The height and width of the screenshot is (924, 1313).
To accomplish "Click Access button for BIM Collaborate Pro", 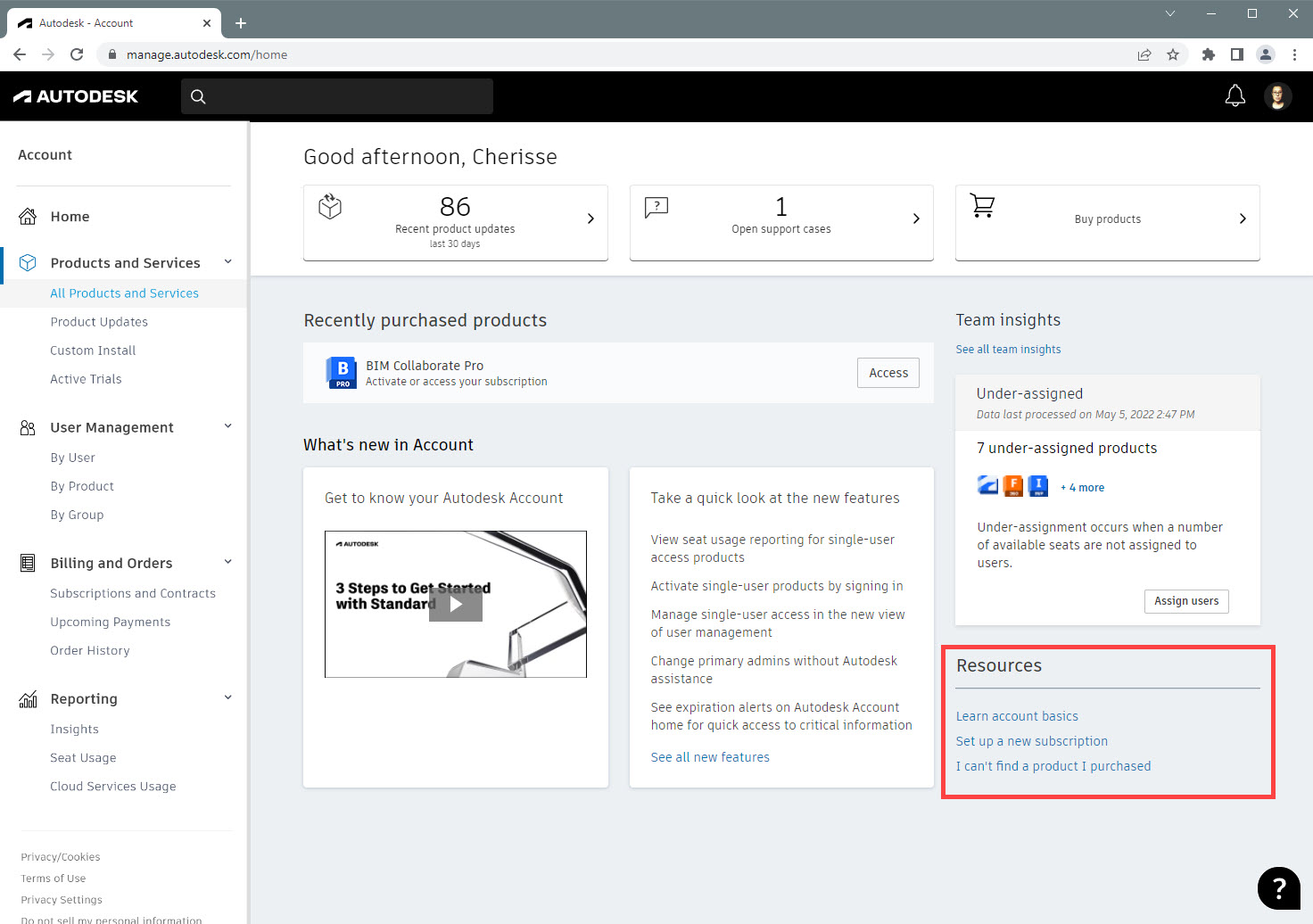I will 888,373.
